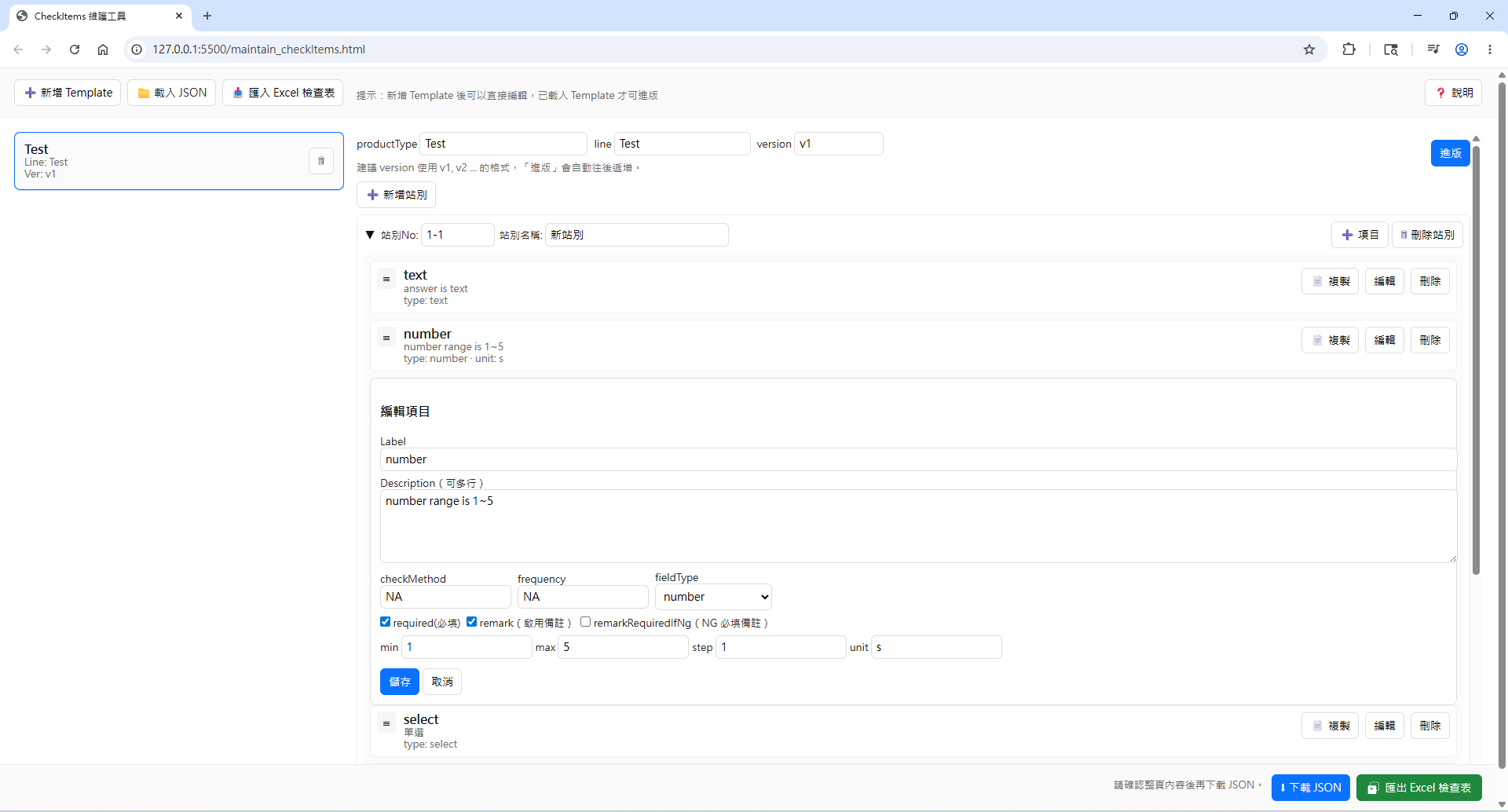Open a new browser tab
This screenshot has height=812, width=1508.
click(207, 16)
